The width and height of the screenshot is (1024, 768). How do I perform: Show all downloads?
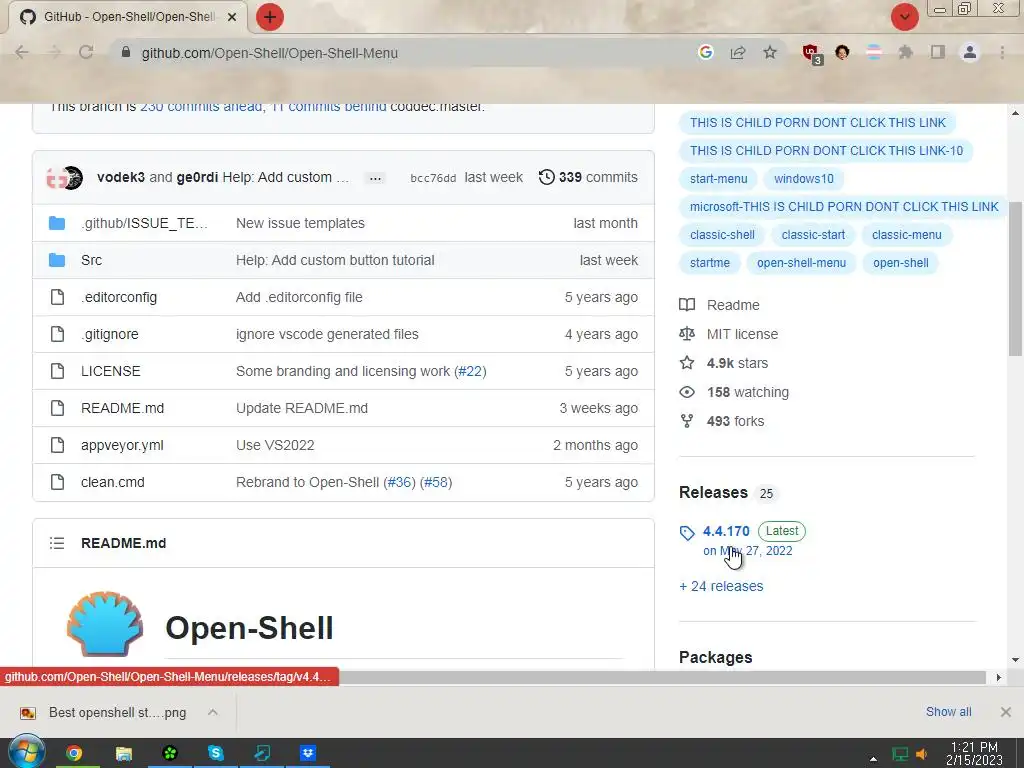tap(948, 712)
